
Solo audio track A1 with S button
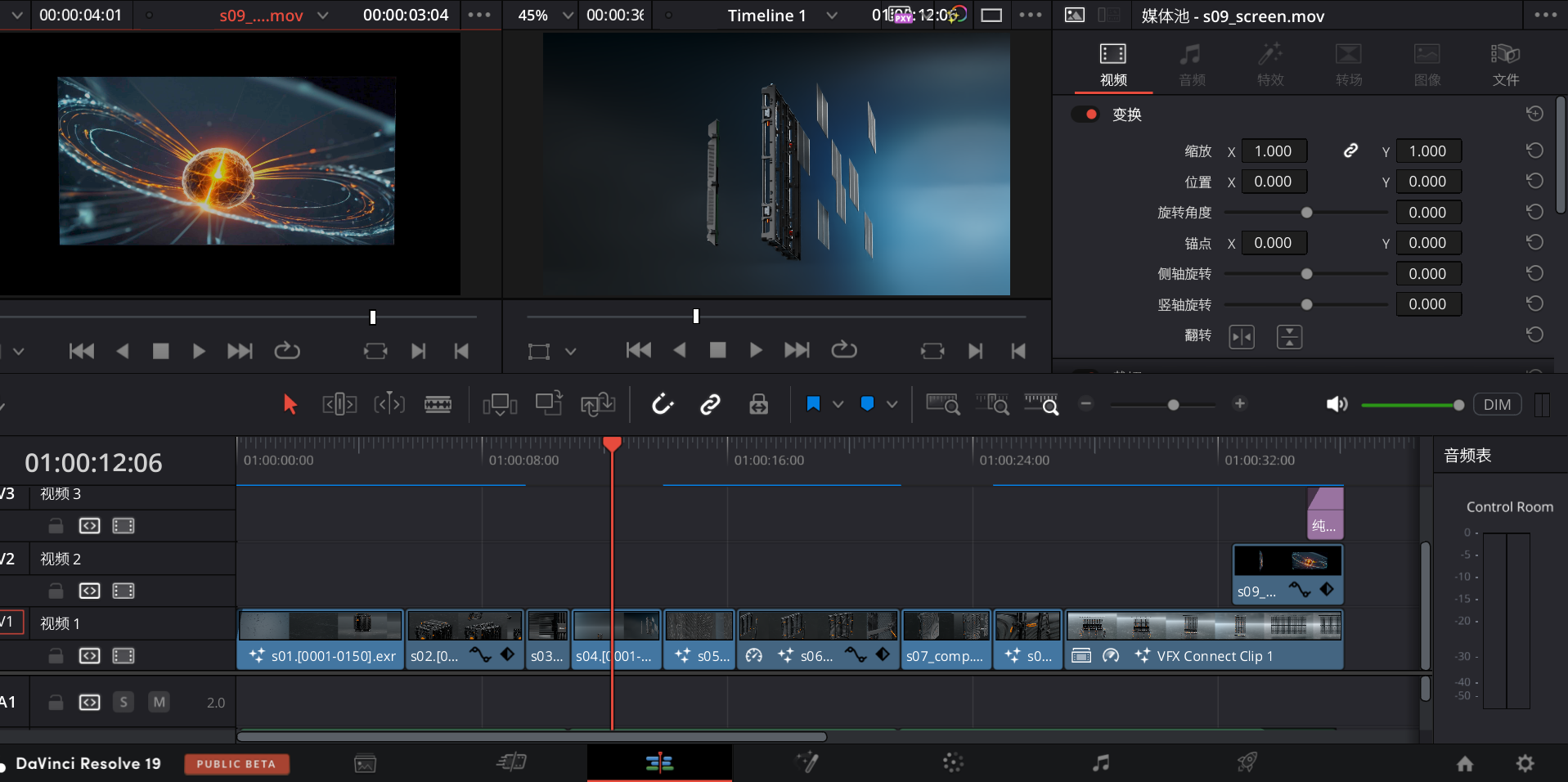coord(124,702)
